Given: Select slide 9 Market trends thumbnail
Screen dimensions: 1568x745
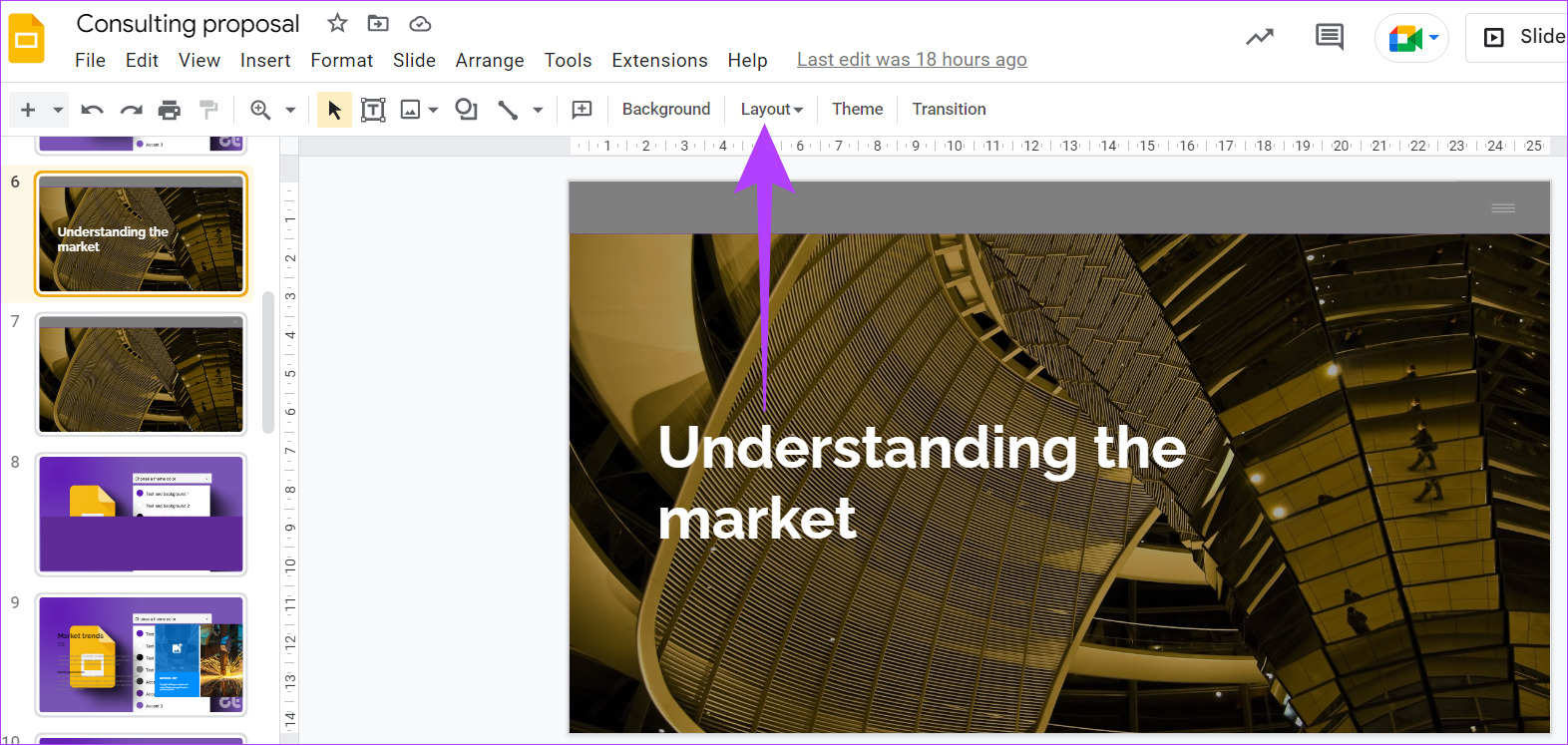Looking at the screenshot, I should (141, 655).
